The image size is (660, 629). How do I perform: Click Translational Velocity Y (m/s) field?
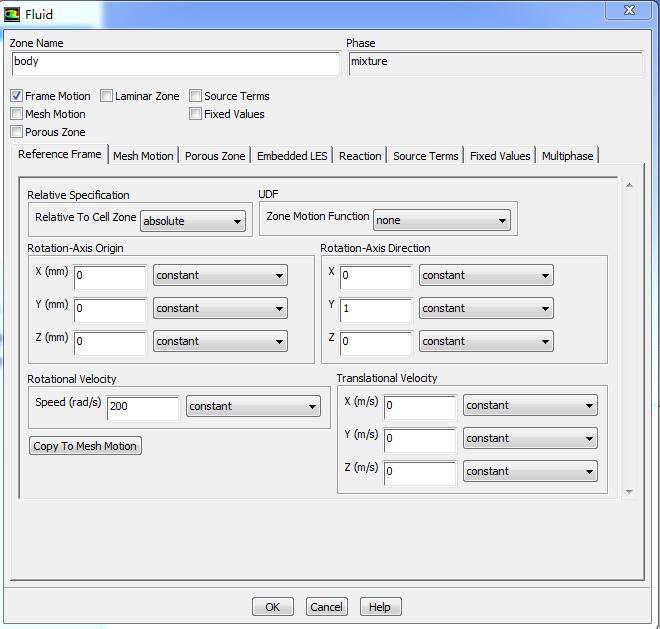(420, 440)
